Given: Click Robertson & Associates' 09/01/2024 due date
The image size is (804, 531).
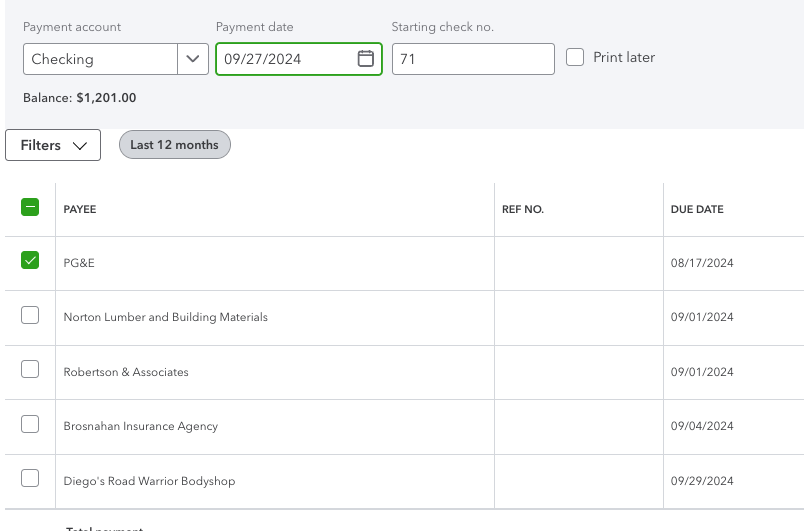Looking at the screenshot, I should click(702, 372).
